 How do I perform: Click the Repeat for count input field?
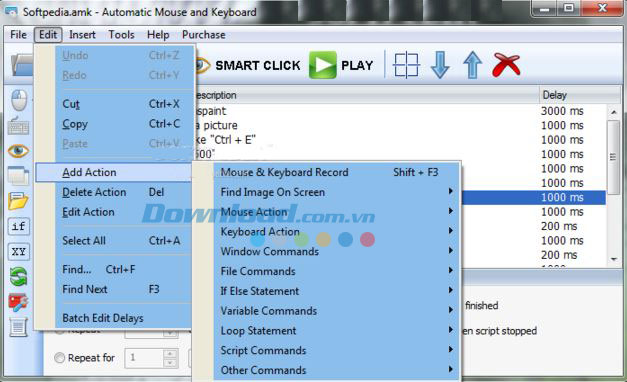point(144,358)
